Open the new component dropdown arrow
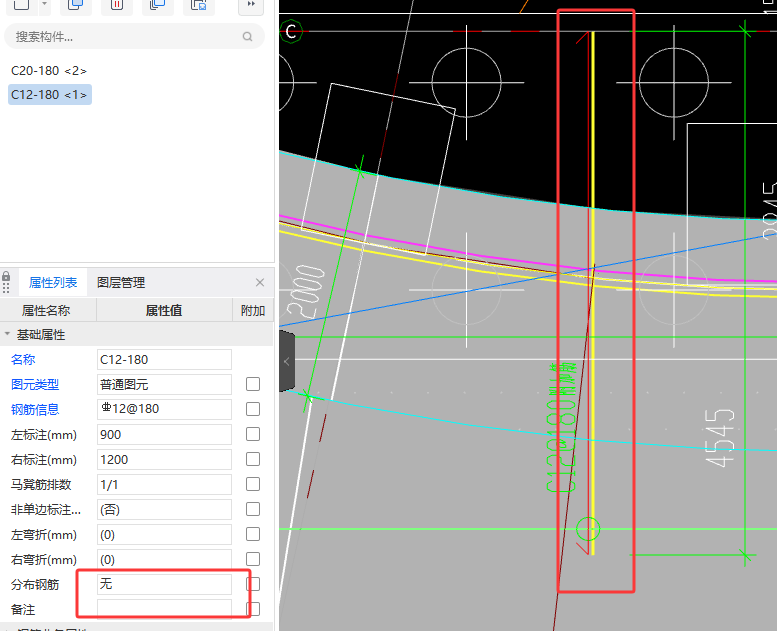Viewport: 777px width, 631px height. click(44, 4)
